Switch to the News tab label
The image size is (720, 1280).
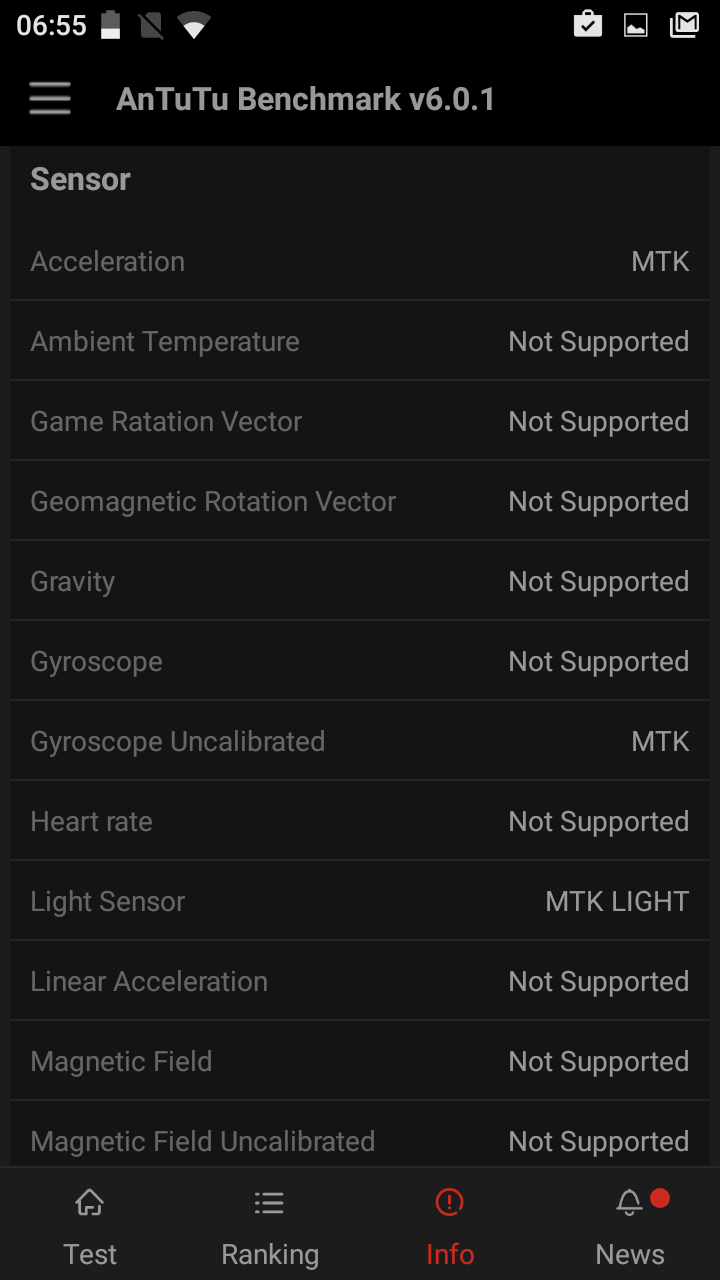click(630, 1254)
